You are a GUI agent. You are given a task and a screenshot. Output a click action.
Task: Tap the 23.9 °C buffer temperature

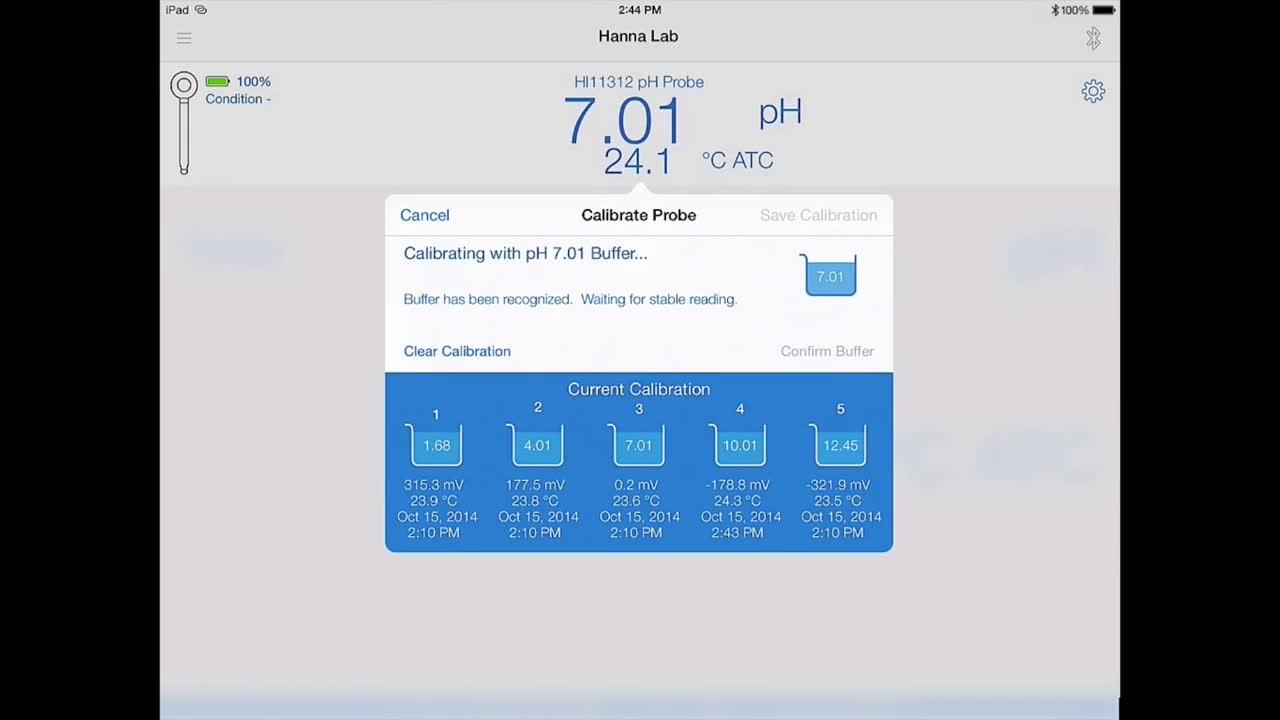click(434, 501)
